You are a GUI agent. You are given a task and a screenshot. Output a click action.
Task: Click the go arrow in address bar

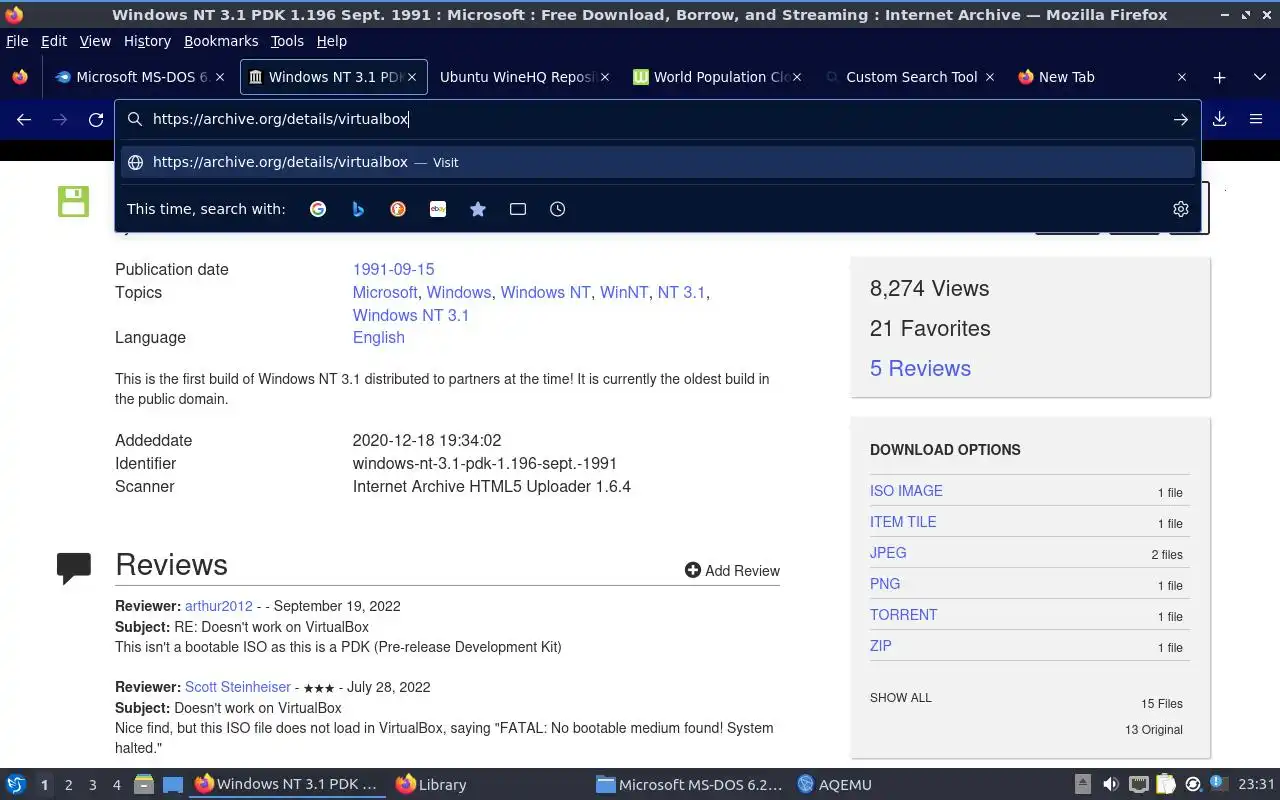point(1181,119)
